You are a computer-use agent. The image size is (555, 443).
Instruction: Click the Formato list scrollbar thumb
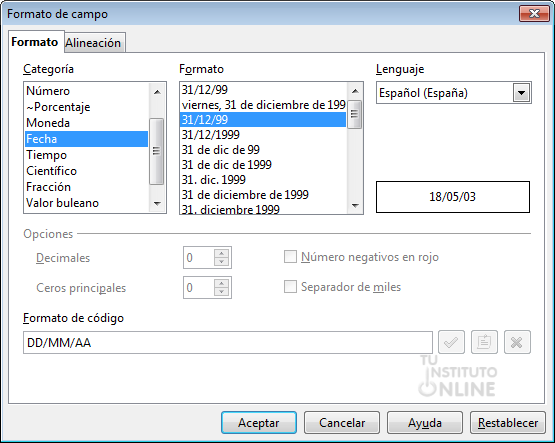click(355, 114)
